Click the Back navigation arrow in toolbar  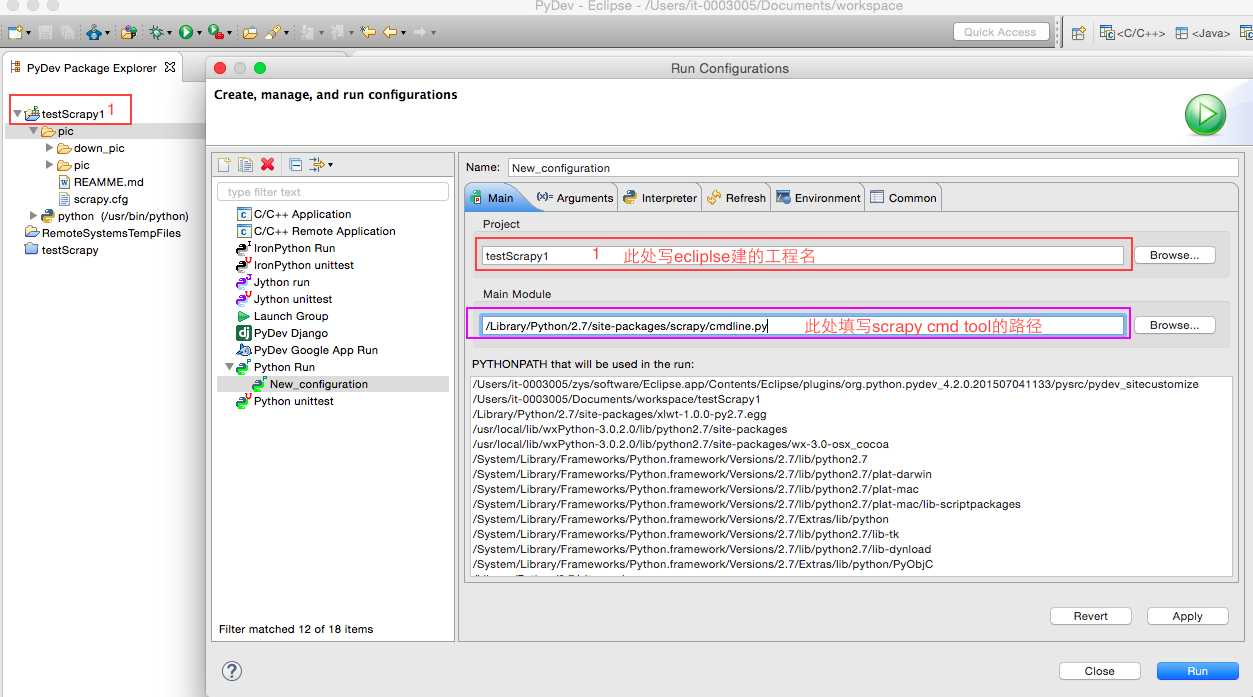390,32
